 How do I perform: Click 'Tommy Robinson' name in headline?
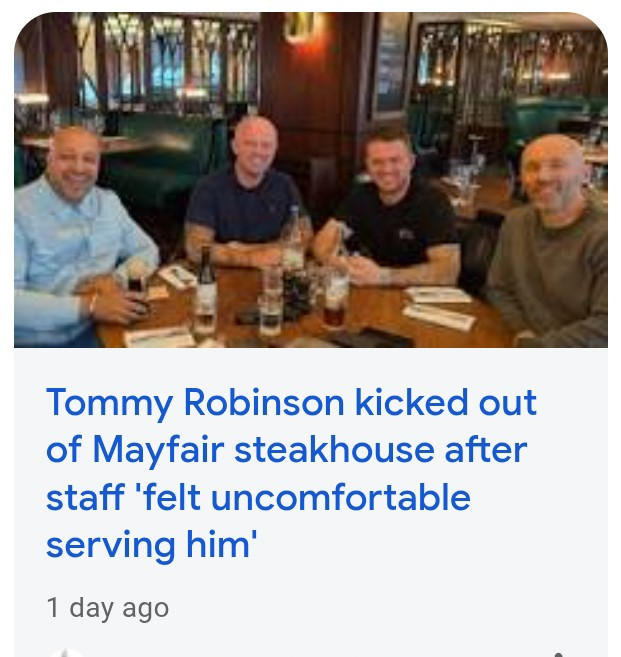pyautogui.click(x=195, y=404)
